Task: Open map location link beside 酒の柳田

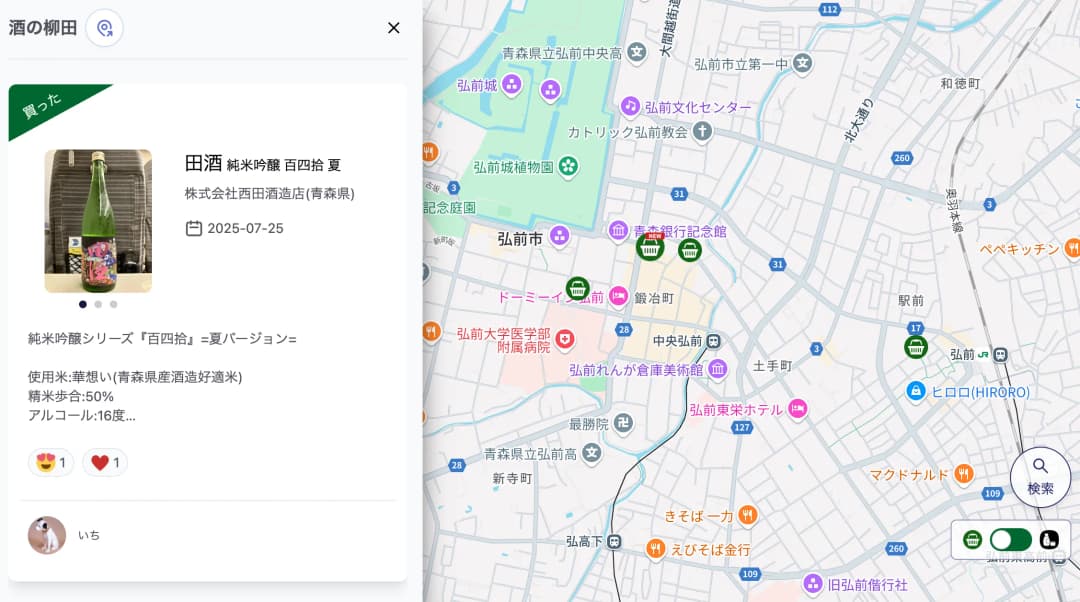Action: pos(104,28)
